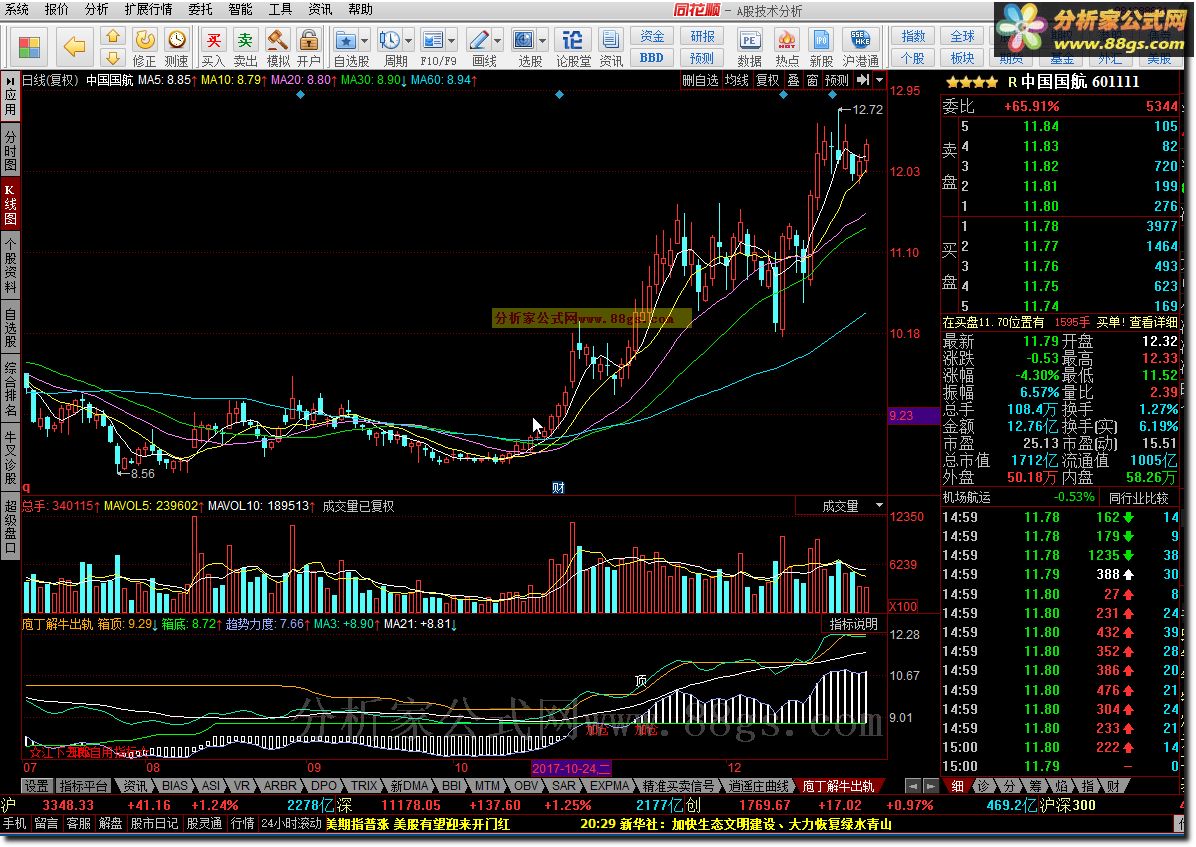1196x847 pixels.
Task: Open the 选股 stock screener icon
Action: (524, 39)
